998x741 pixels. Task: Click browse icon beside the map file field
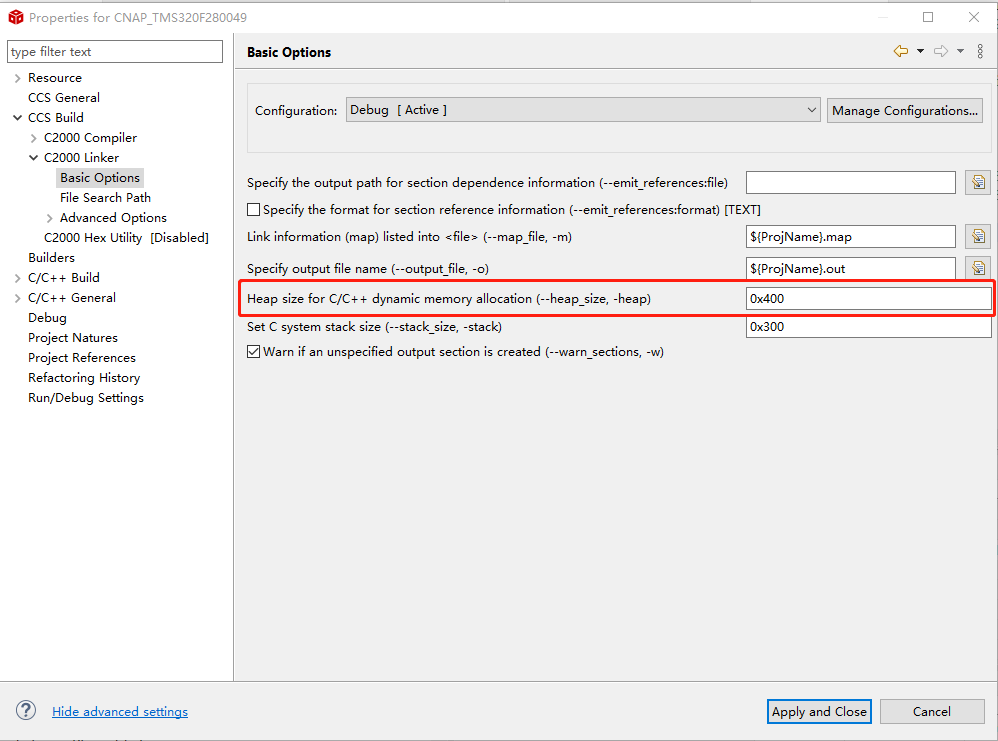point(977,236)
